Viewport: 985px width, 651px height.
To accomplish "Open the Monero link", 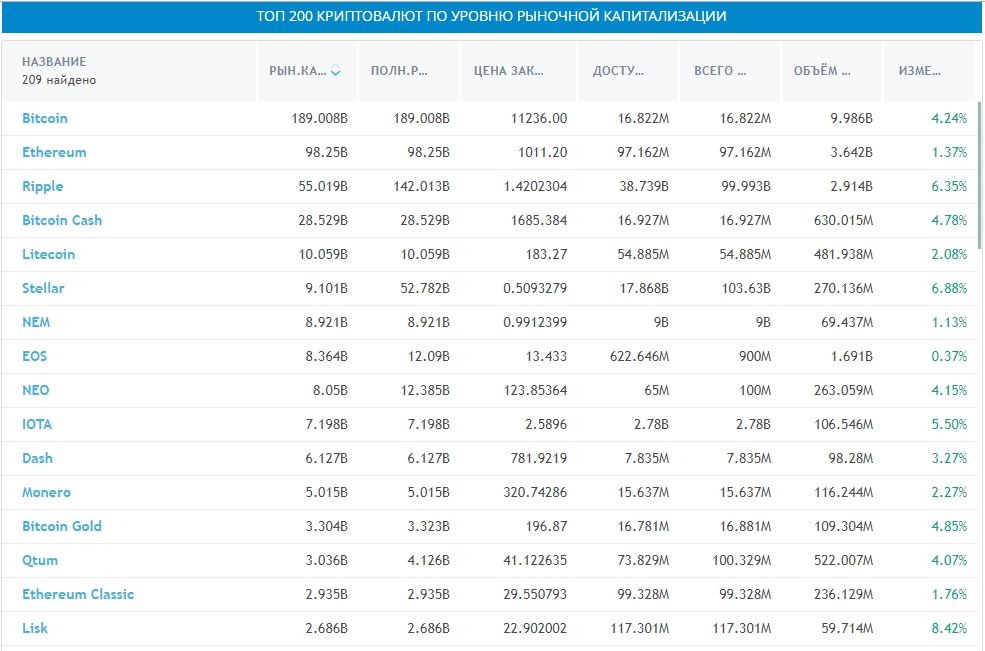I will click(46, 492).
